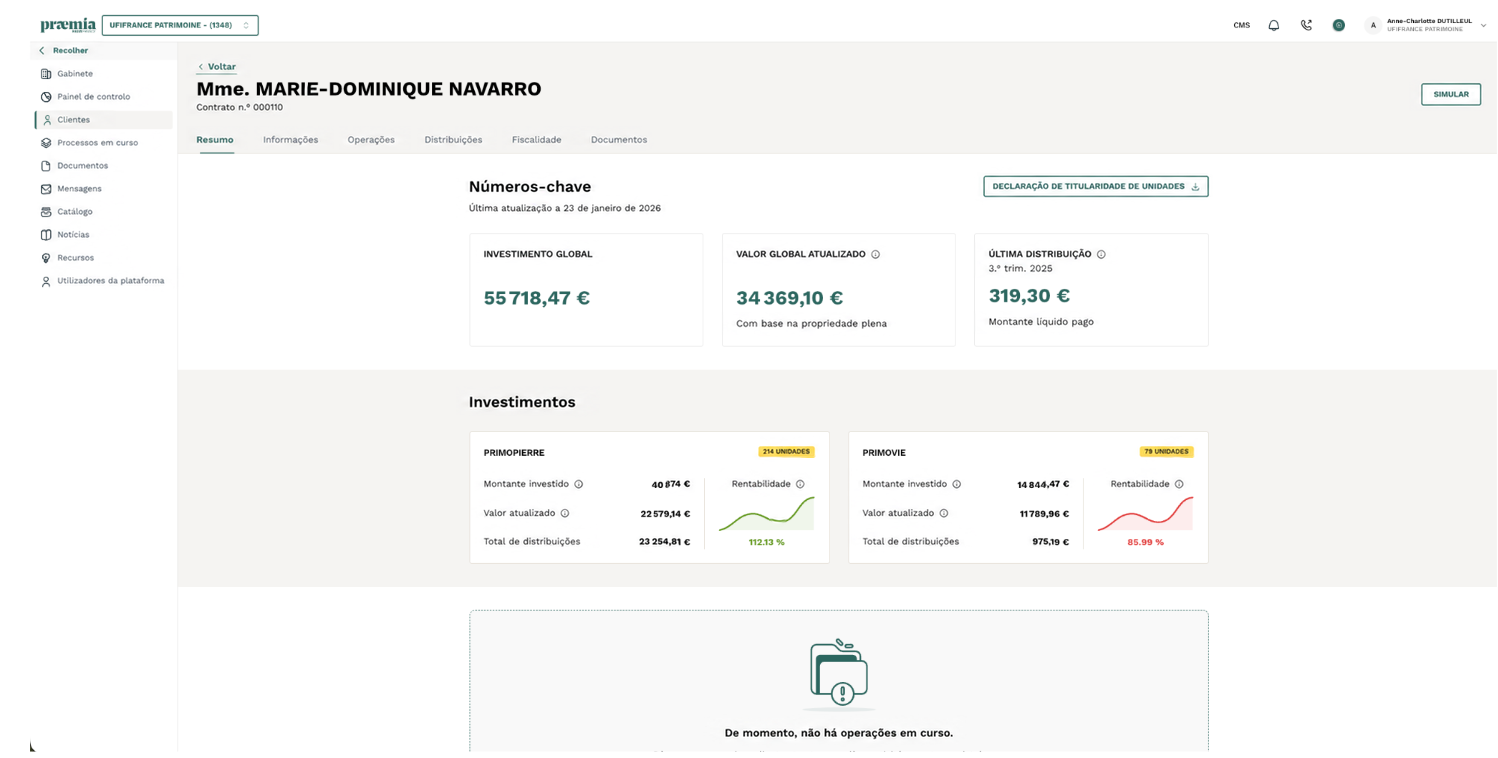The image size is (1498, 758).
Task: Click info icon beside PRIMOPIERRE Rentabilidade
Action: pyautogui.click(x=800, y=484)
